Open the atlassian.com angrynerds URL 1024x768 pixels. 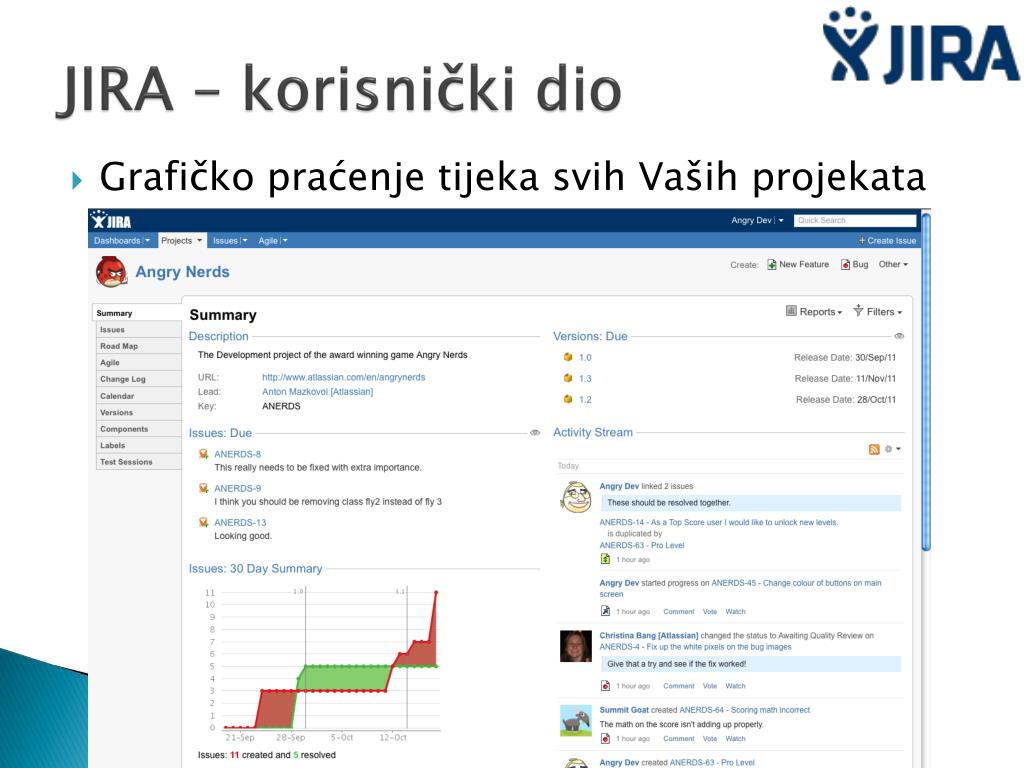click(x=344, y=377)
